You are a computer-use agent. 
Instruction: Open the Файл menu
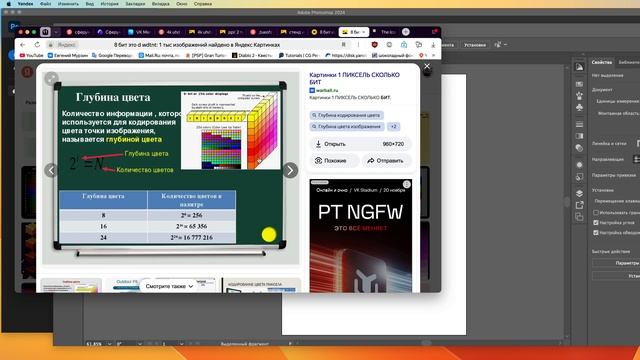click(45, 4)
